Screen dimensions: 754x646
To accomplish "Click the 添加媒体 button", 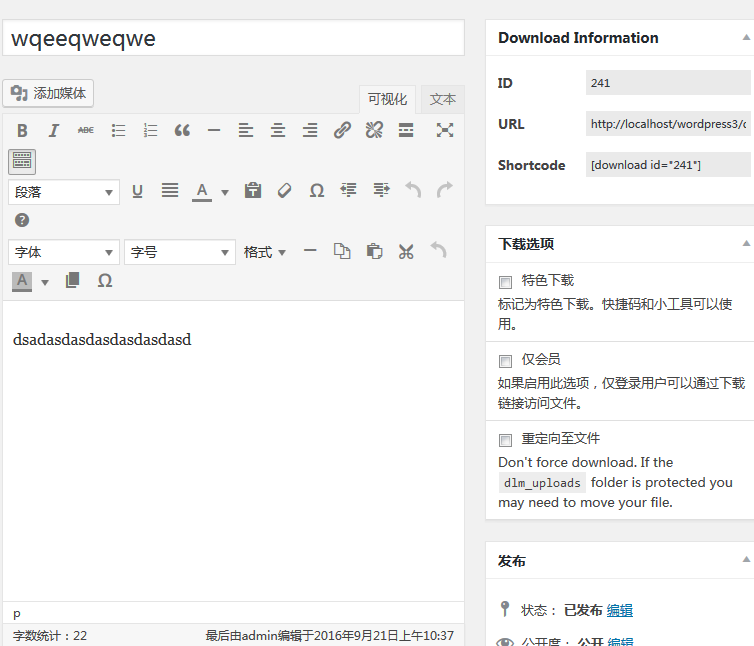I will [x=49, y=94].
